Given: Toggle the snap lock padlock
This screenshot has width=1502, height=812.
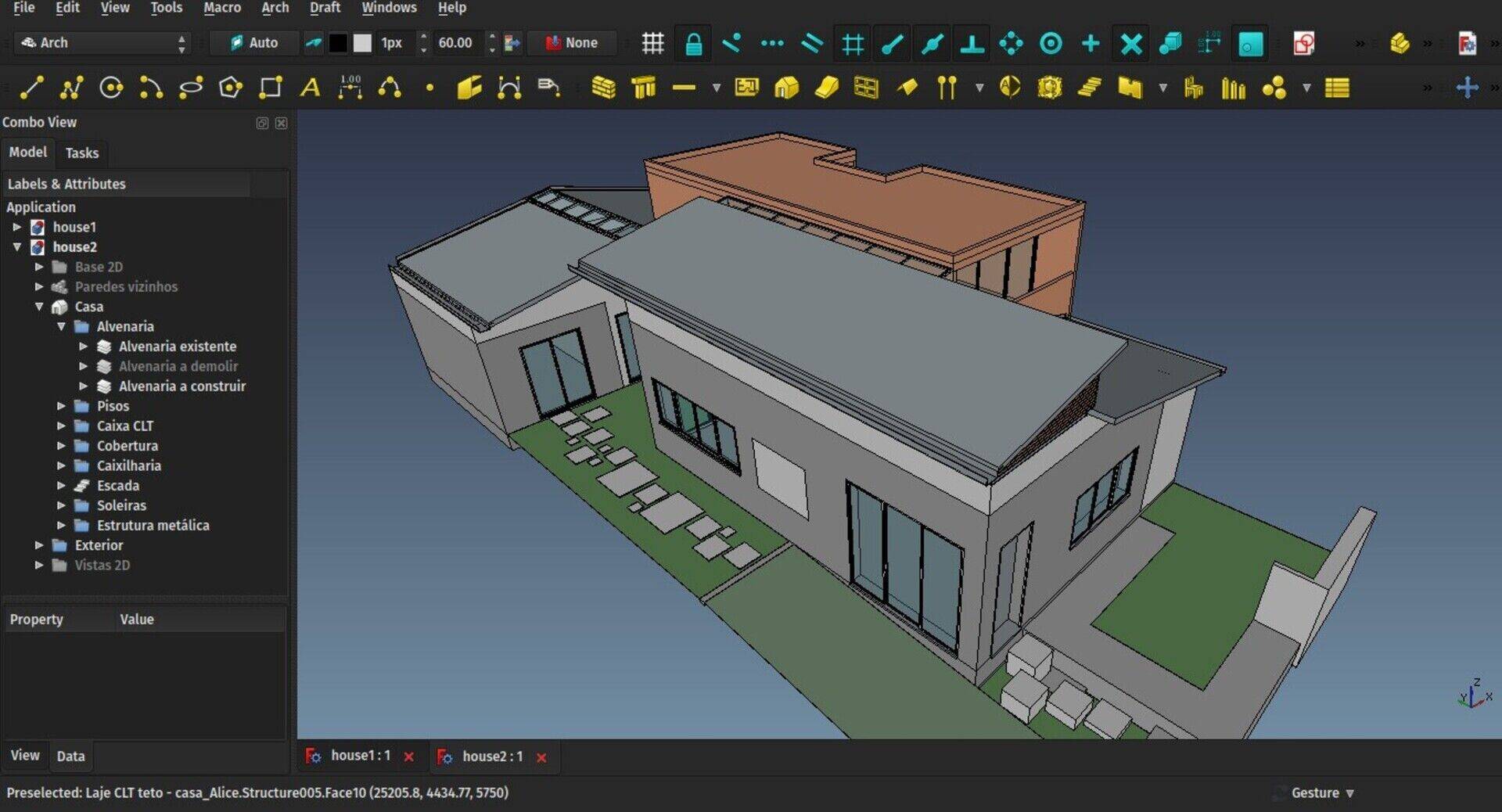Looking at the screenshot, I should tap(693, 43).
